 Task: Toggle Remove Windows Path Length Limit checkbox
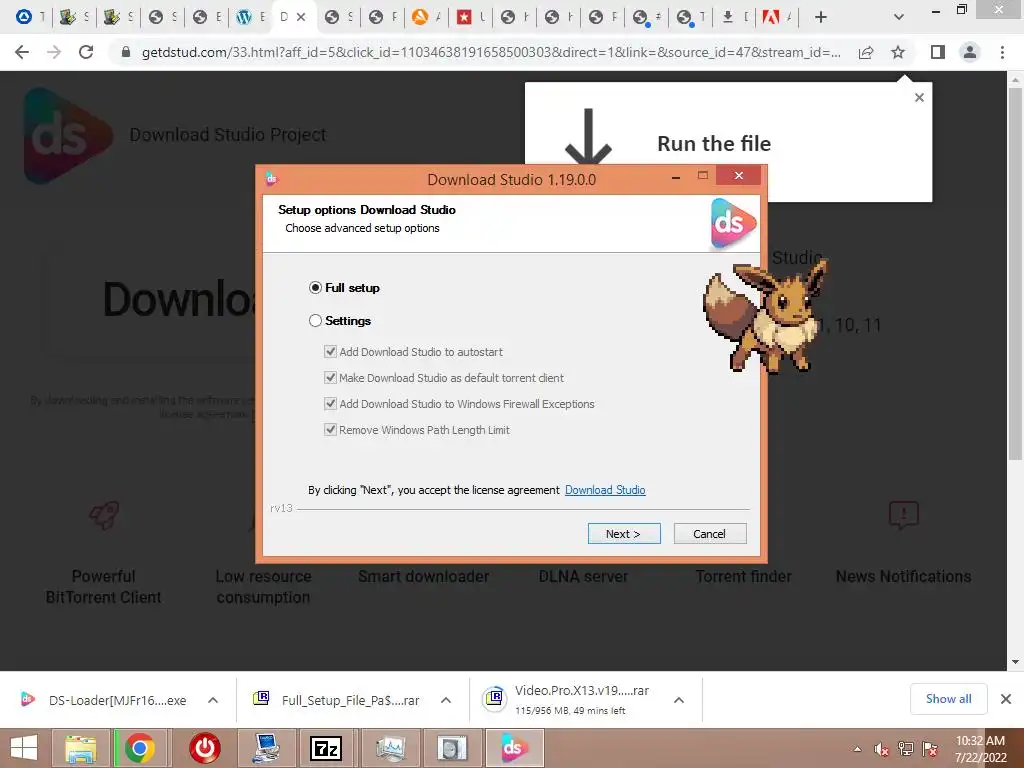pos(330,430)
